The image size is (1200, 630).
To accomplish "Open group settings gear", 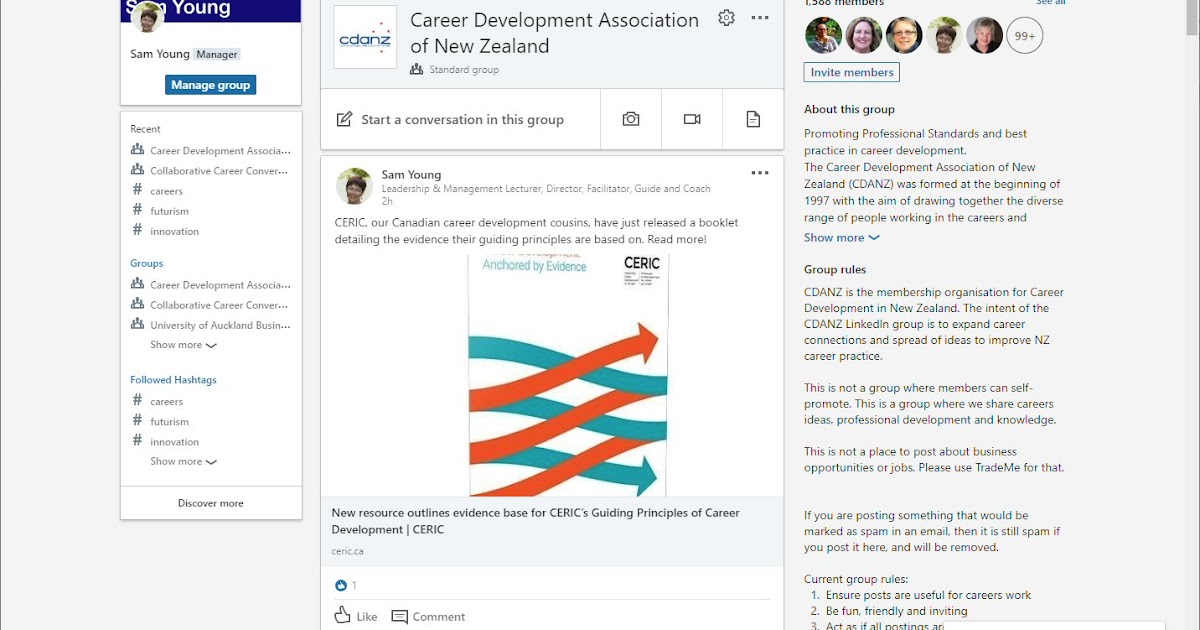I will pos(727,17).
